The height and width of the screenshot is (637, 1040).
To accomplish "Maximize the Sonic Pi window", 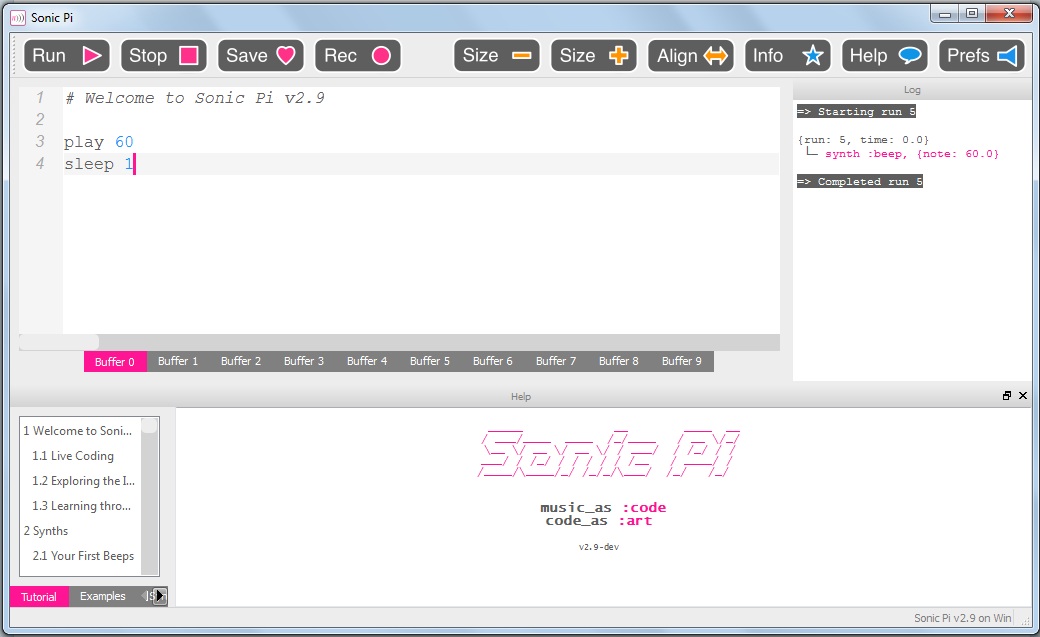I will (x=972, y=13).
